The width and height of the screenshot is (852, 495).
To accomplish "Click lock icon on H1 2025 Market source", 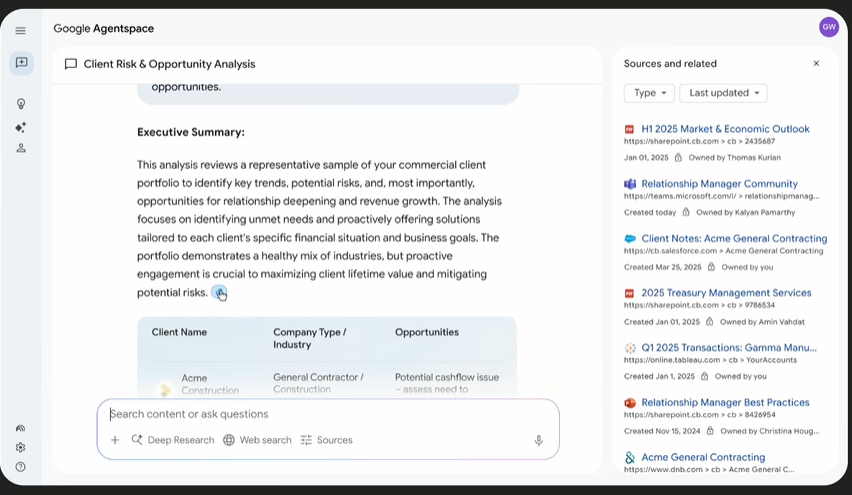I will coord(678,158).
